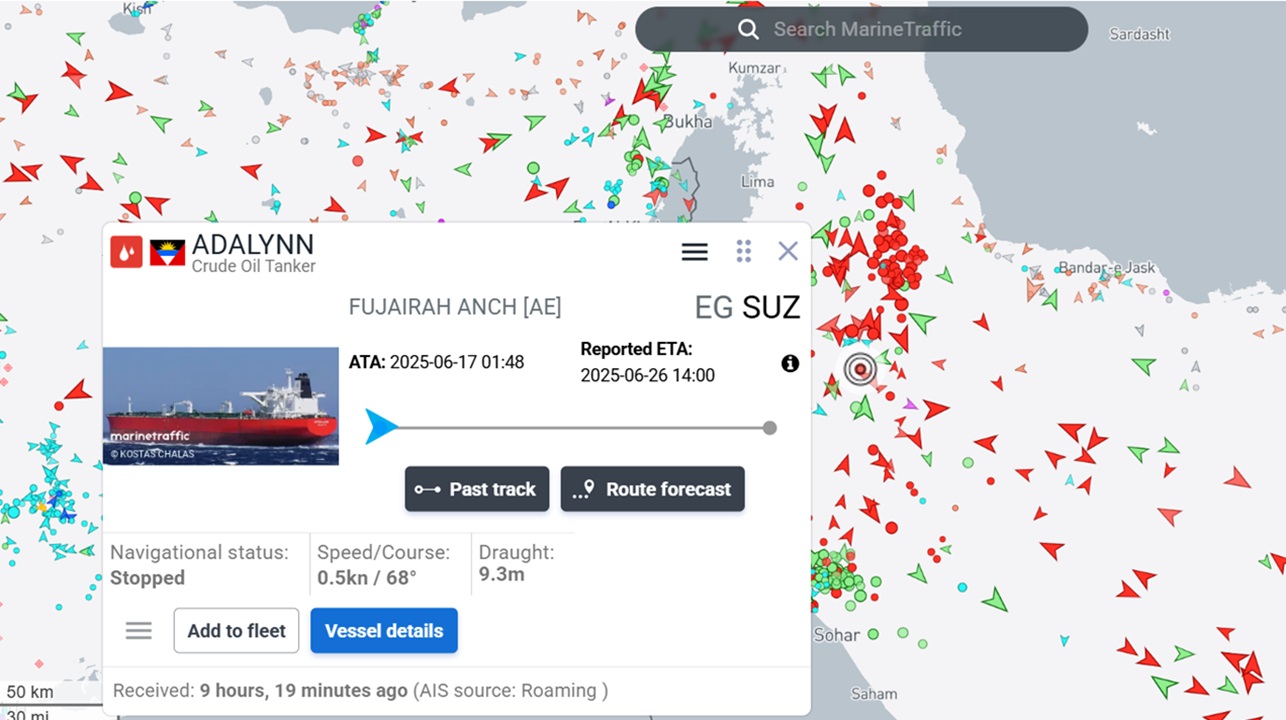Click the grid layout icon near the close button
Image resolution: width=1286 pixels, height=720 pixels.
coord(743,251)
